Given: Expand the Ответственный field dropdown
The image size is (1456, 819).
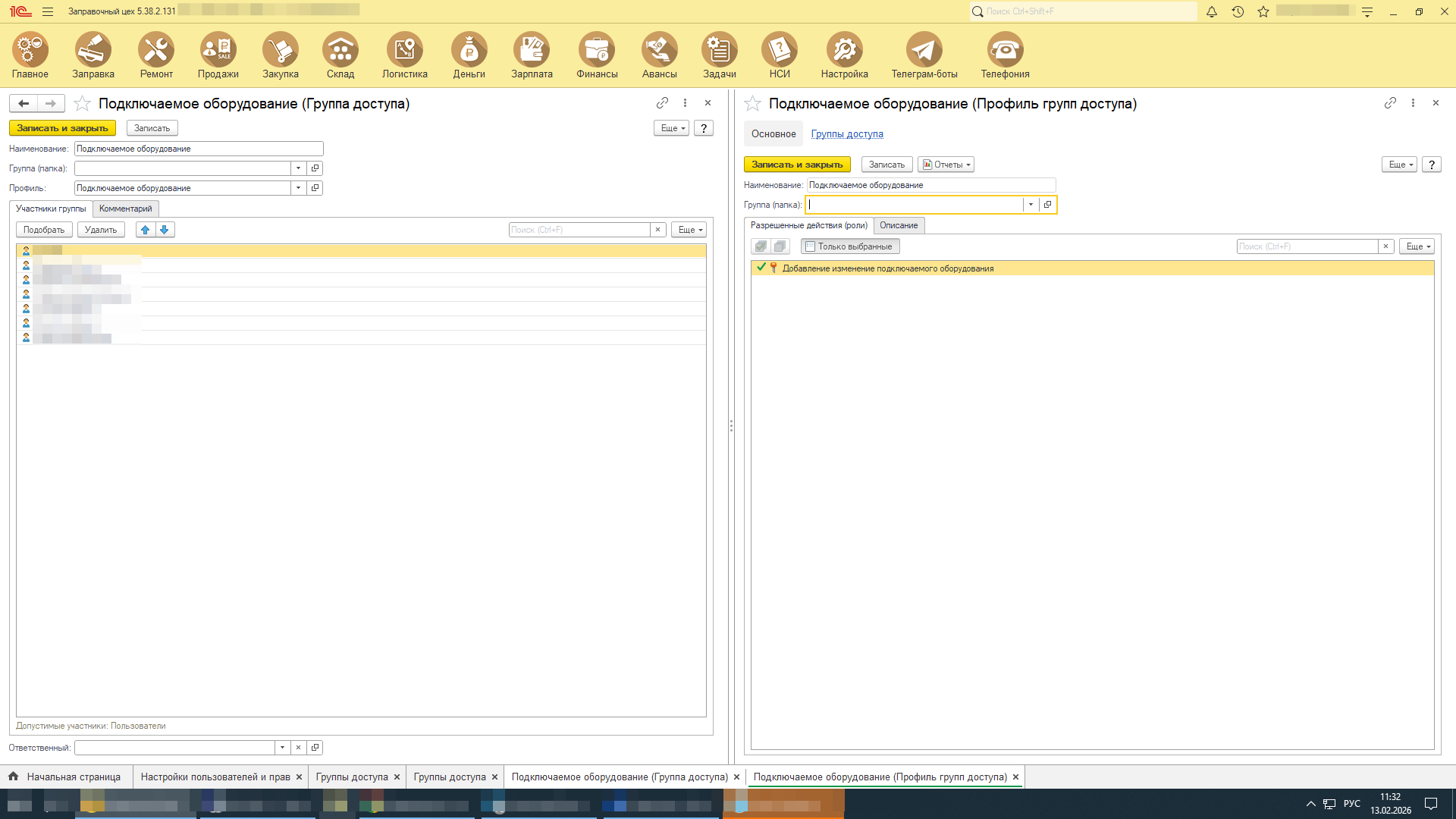Looking at the screenshot, I should pos(282,748).
